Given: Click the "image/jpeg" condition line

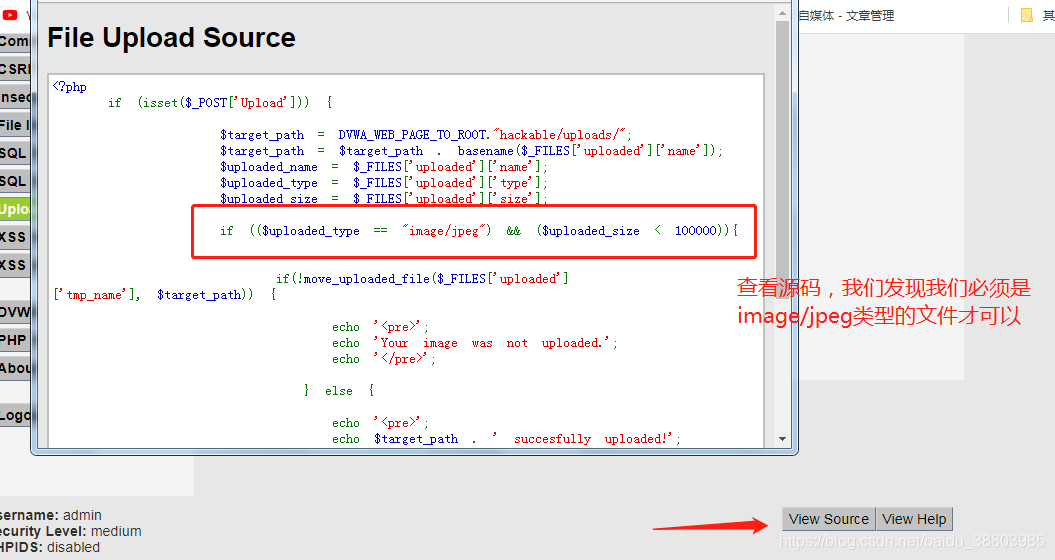Looking at the screenshot, I should point(479,231).
